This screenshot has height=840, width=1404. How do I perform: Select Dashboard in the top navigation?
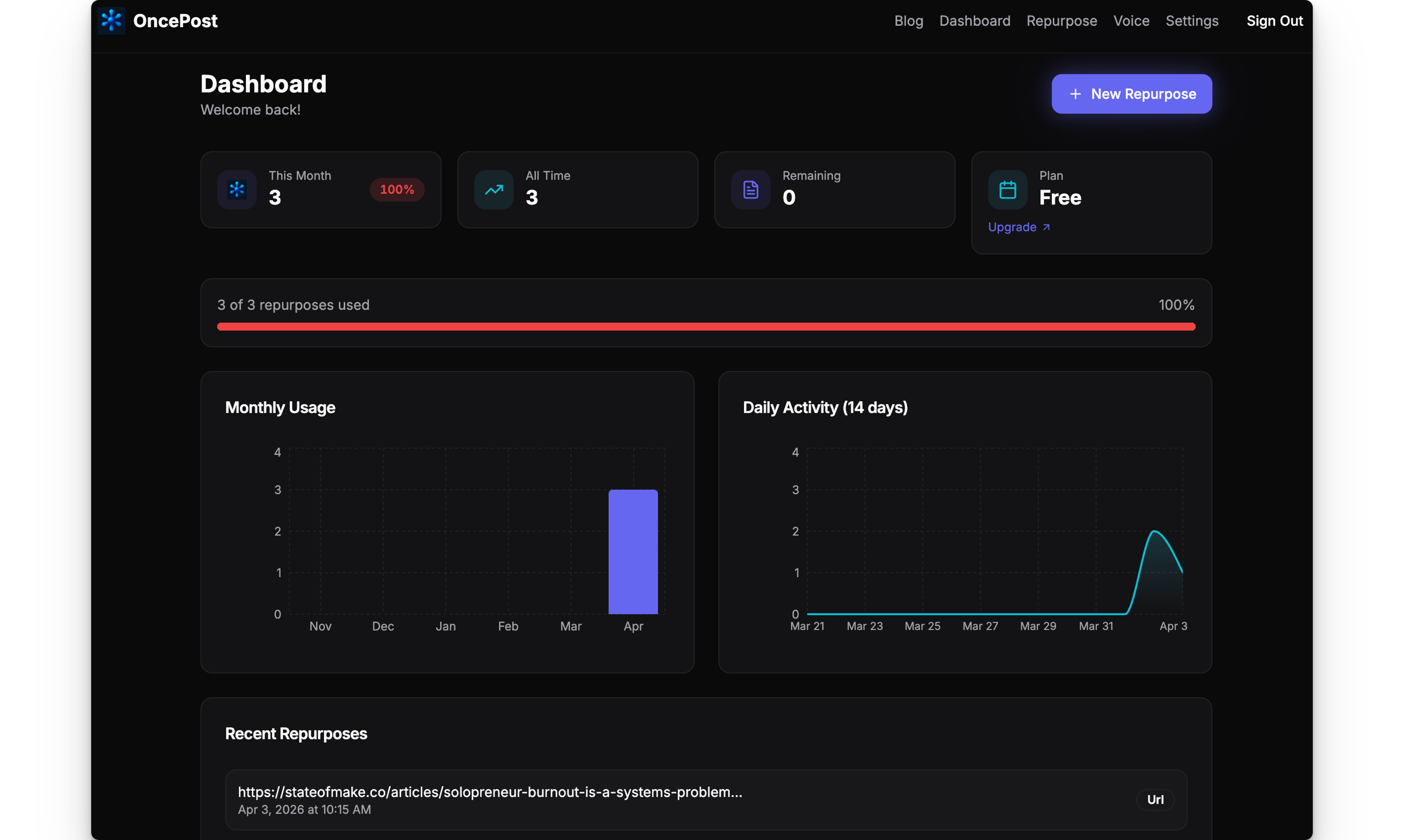pos(975,21)
